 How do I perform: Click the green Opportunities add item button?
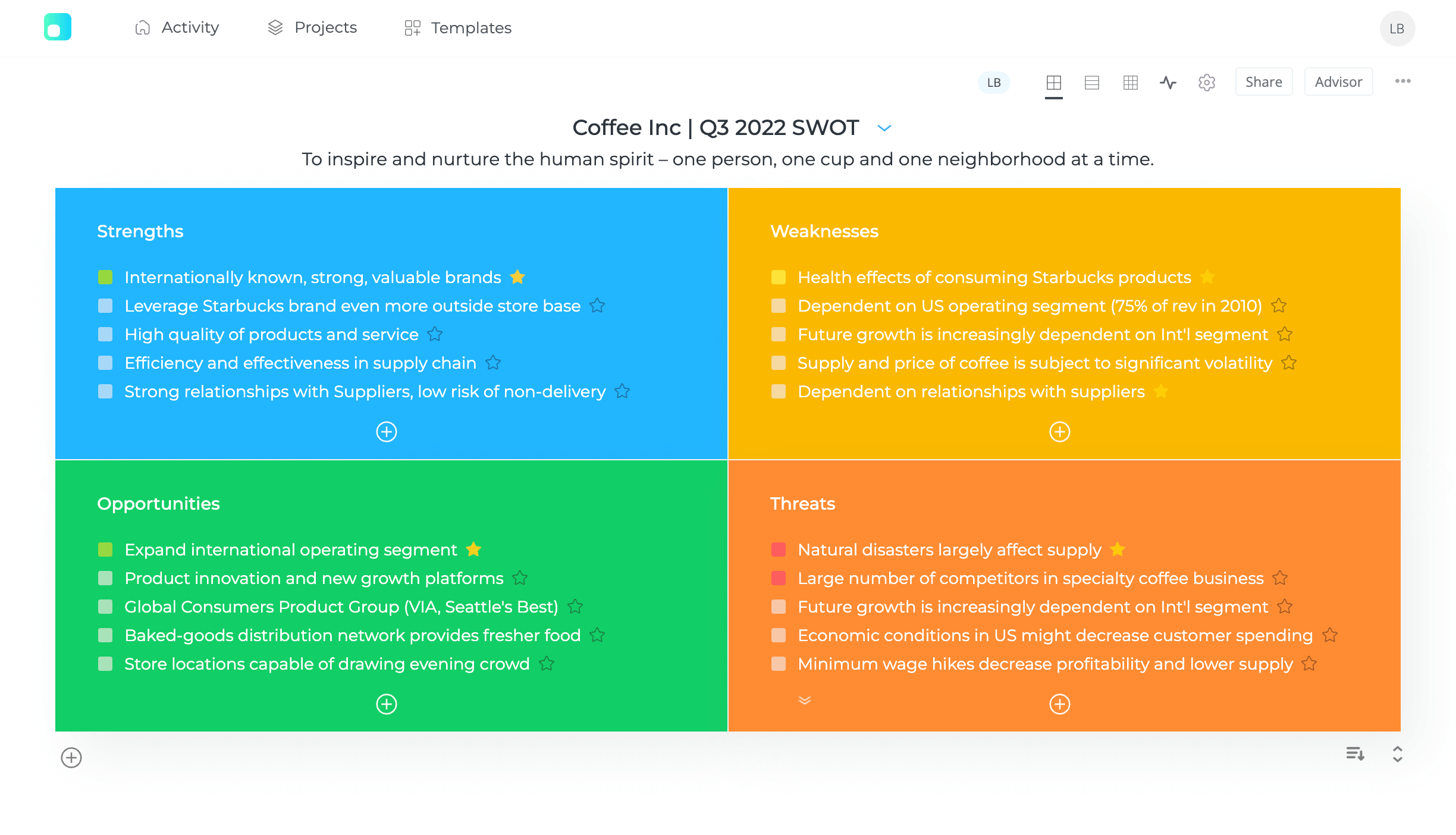386,704
